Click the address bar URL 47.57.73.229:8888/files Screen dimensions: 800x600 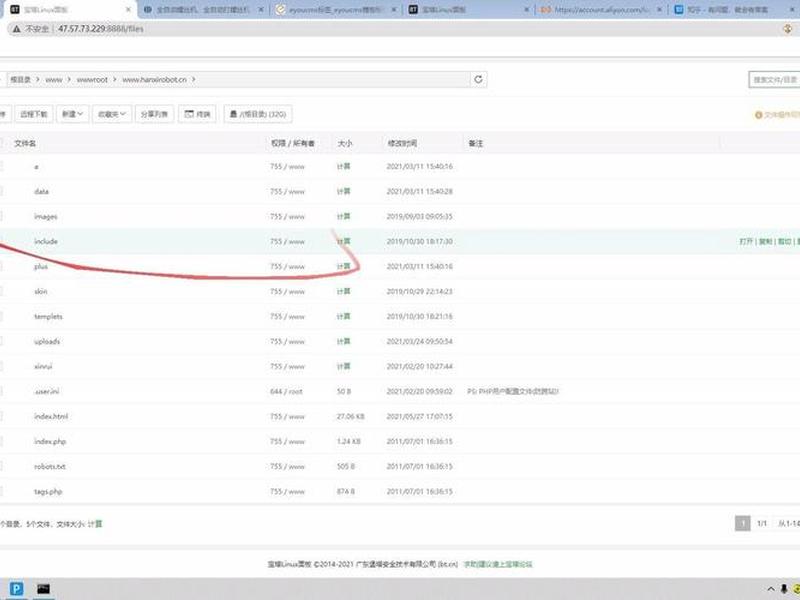pos(101,29)
